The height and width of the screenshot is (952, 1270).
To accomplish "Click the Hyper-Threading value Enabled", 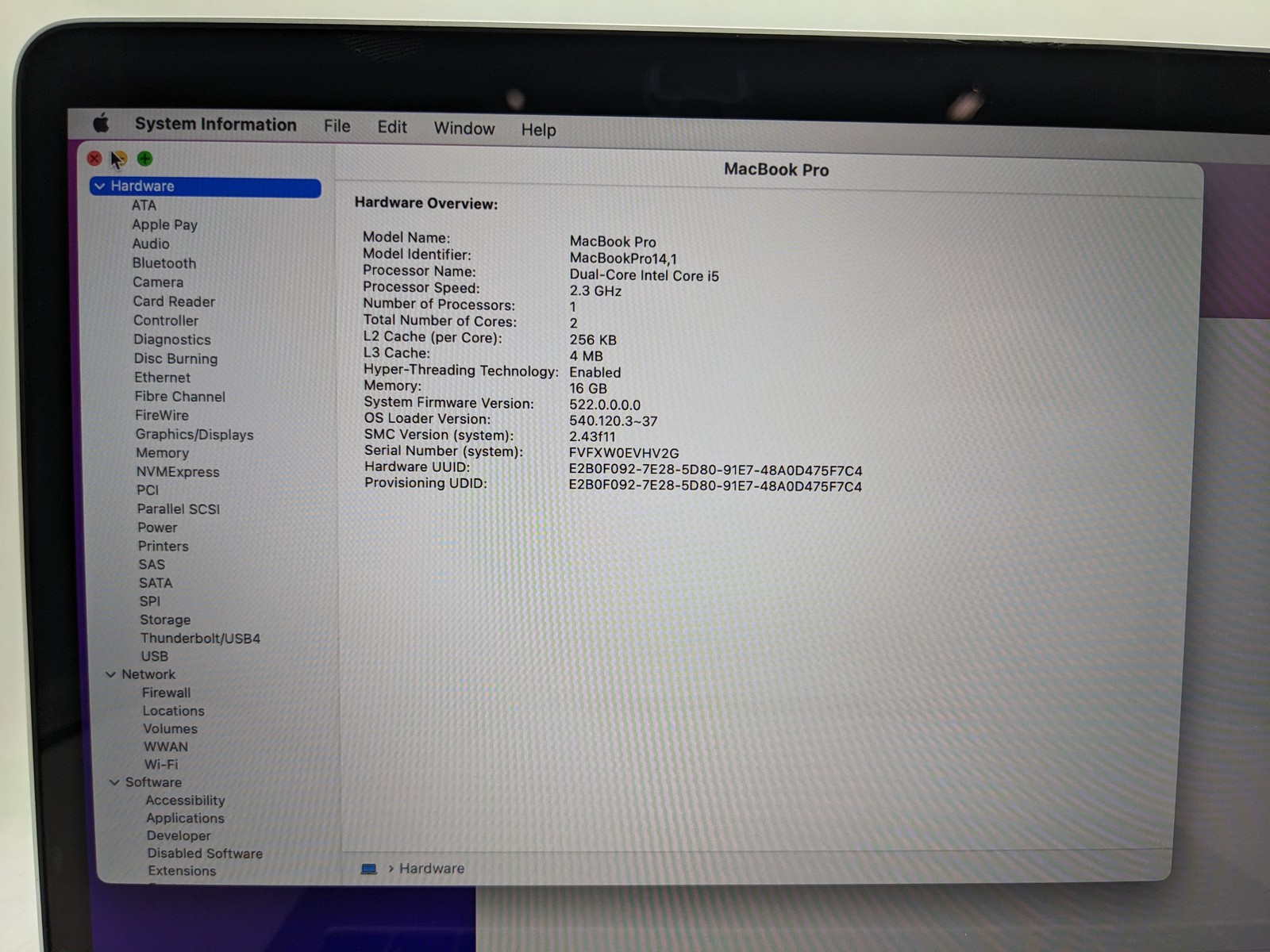I will 595,372.
